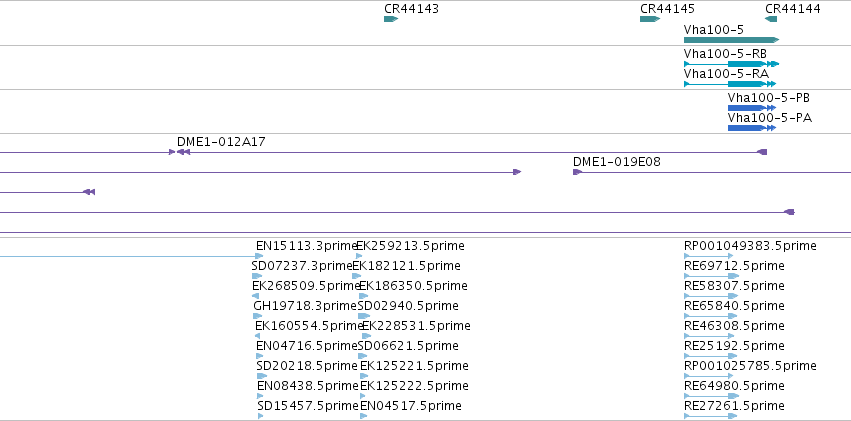Select the CR44143 gene feature label

411,9
